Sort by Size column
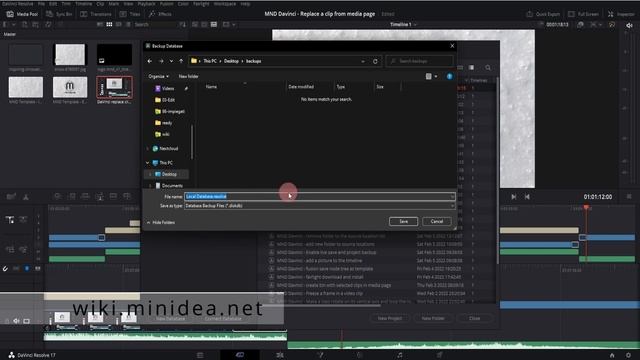This screenshot has height=360, width=640. [380, 87]
